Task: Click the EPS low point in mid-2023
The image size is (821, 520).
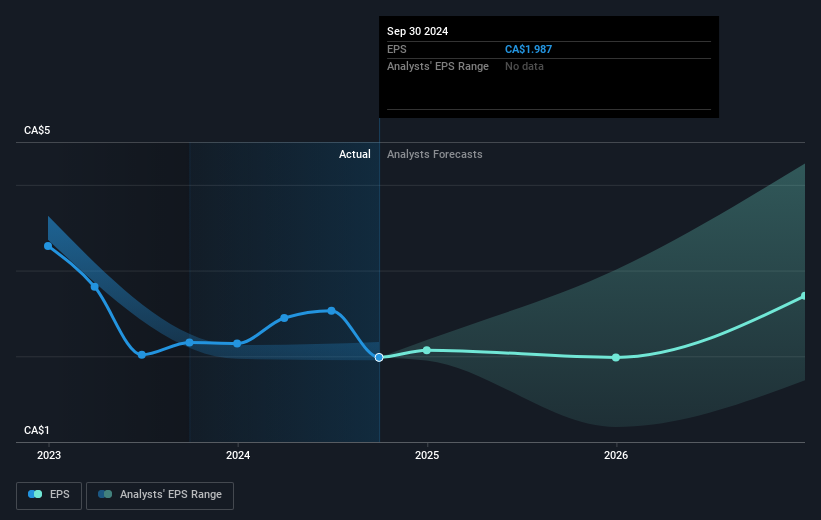Action: coord(142,355)
